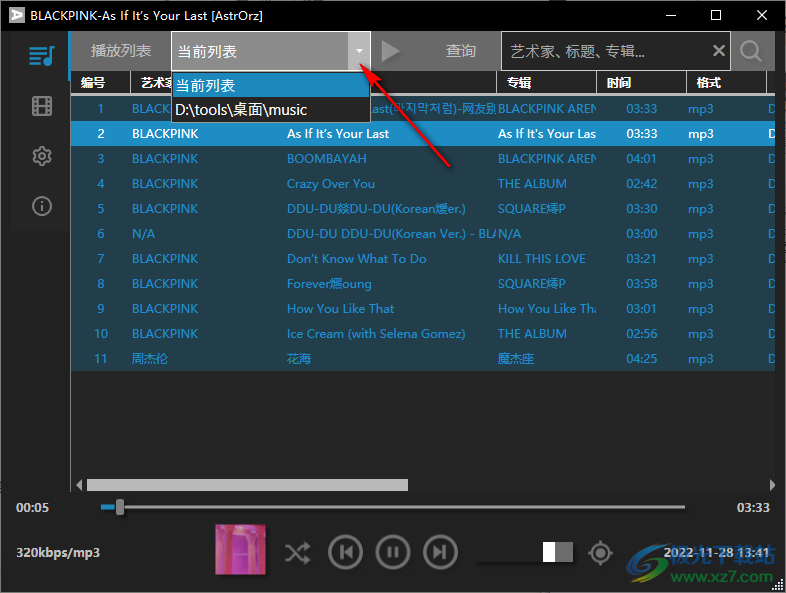This screenshot has width=786, height=593.
Task: Maximize the player window
Action: pyautogui.click(x=716, y=15)
